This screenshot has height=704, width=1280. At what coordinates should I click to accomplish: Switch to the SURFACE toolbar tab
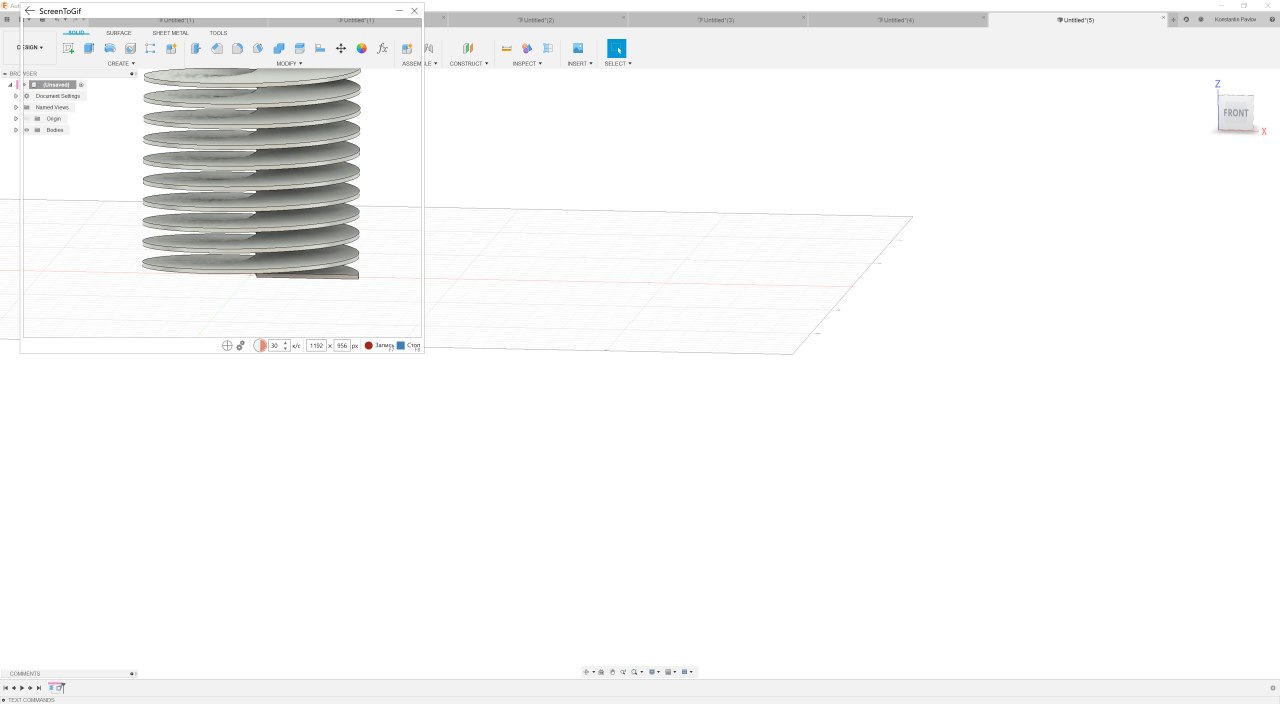(119, 33)
